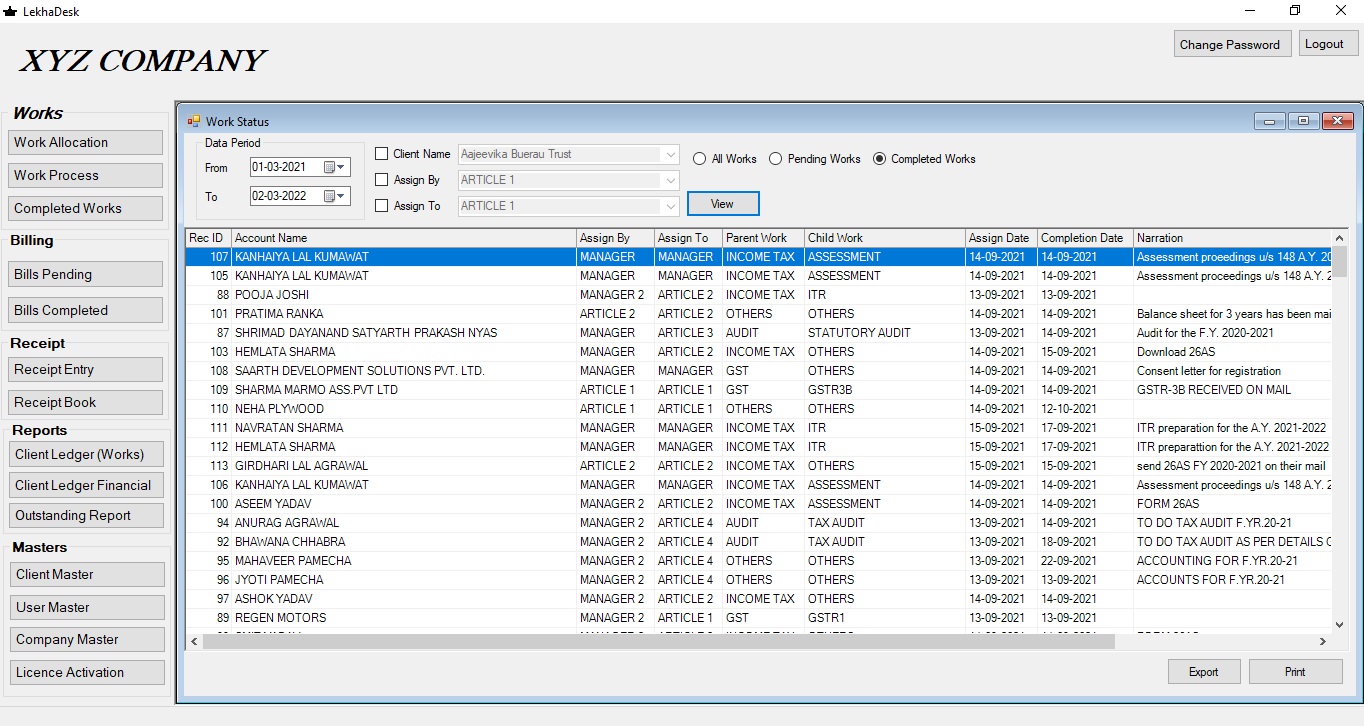The image size is (1364, 726).
Task: Click the LekhaDesk crown icon in the title bar
Action: 10,11
